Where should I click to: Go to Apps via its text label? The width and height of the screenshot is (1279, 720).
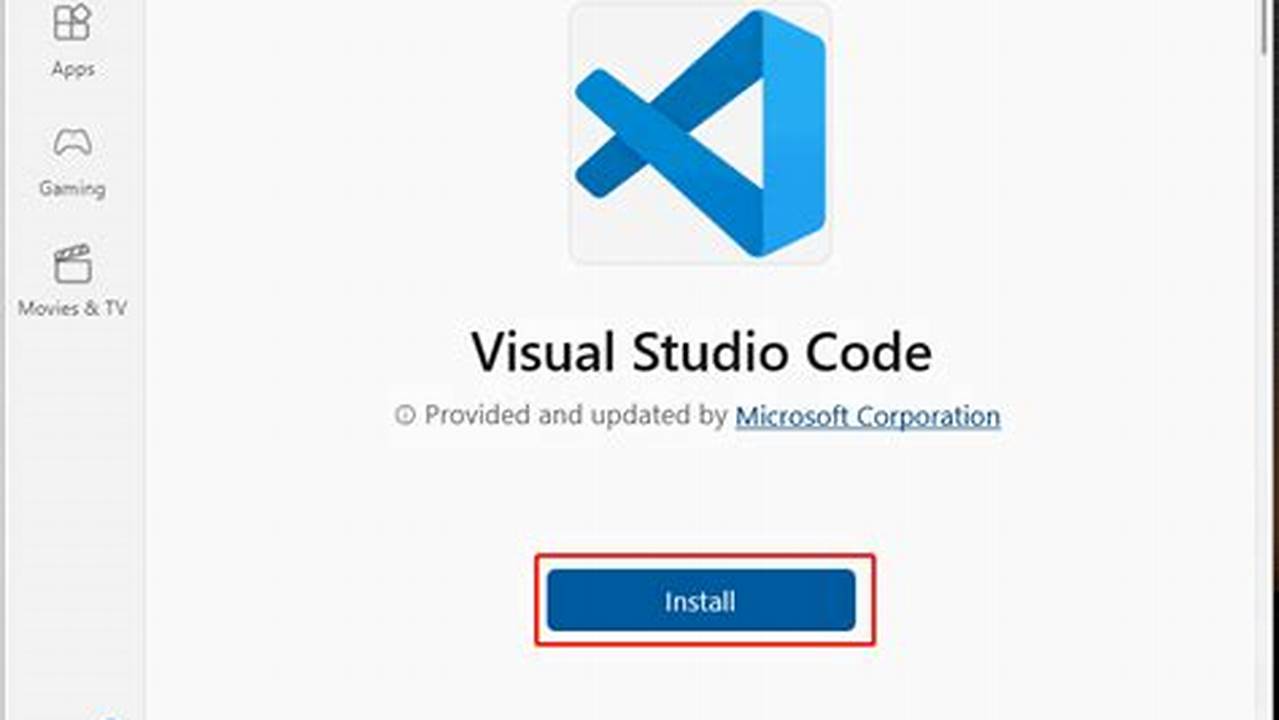(72, 69)
